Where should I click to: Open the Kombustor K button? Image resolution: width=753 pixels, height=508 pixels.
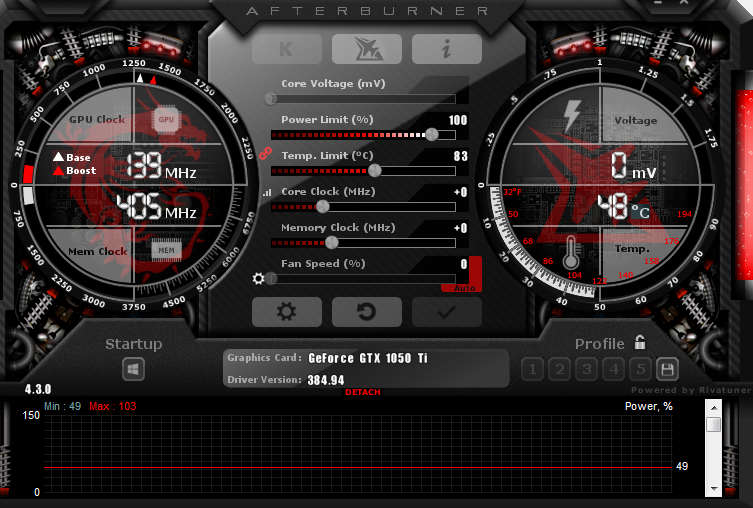click(287, 48)
